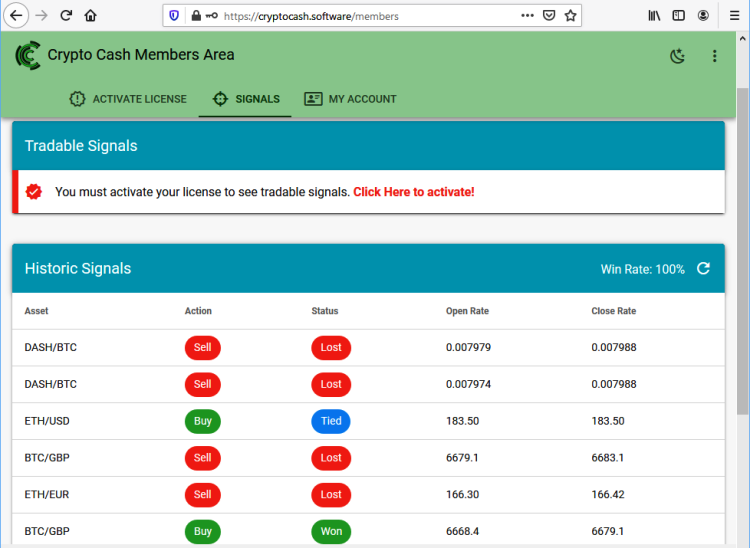Switch to the Activate License tab
Image resolution: width=750 pixels, height=548 pixels.
point(128,99)
